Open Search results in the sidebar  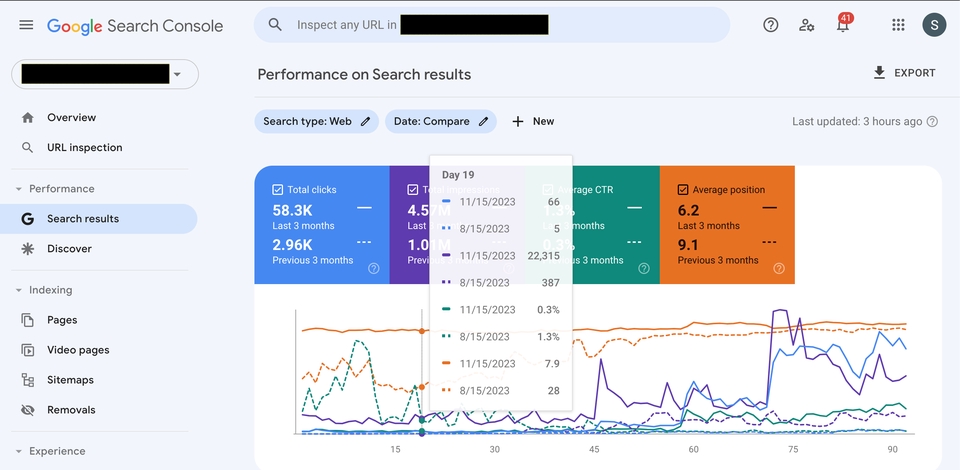coord(98,219)
